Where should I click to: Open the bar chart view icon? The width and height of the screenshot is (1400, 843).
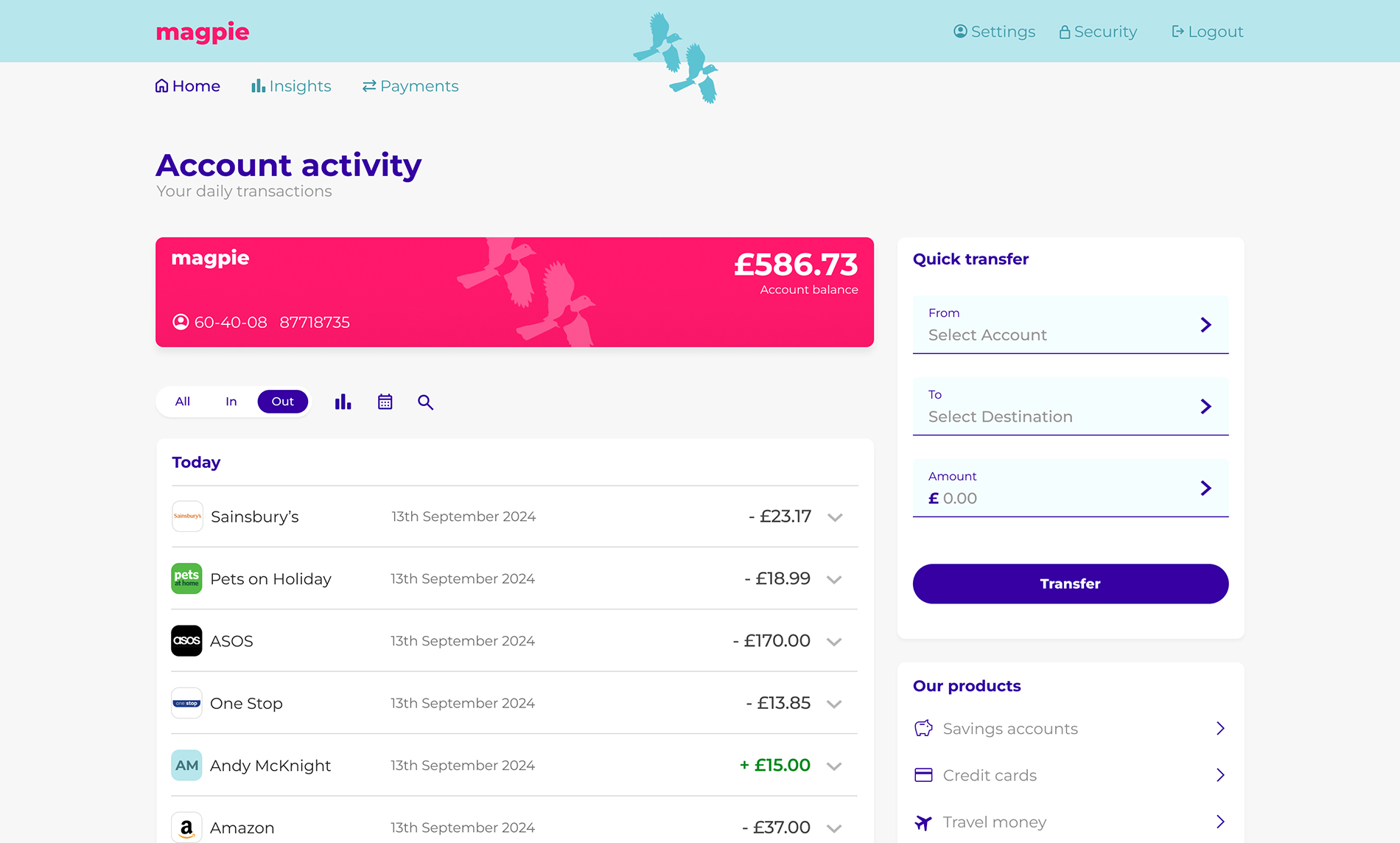(x=343, y=402)
